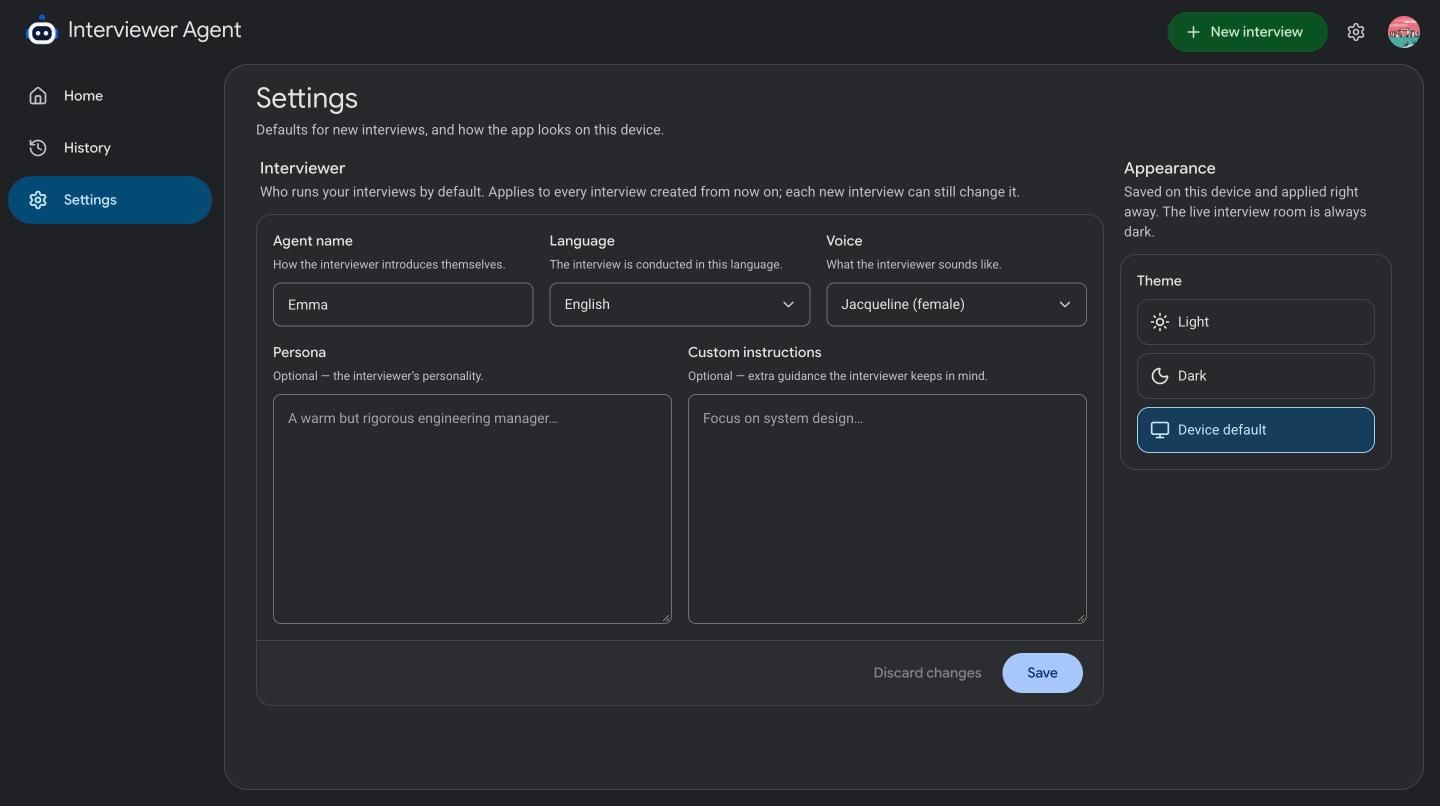Viewport: 1440px width, 806px height.
Task: Click the "Theme" label
Action: (1159, 281)
